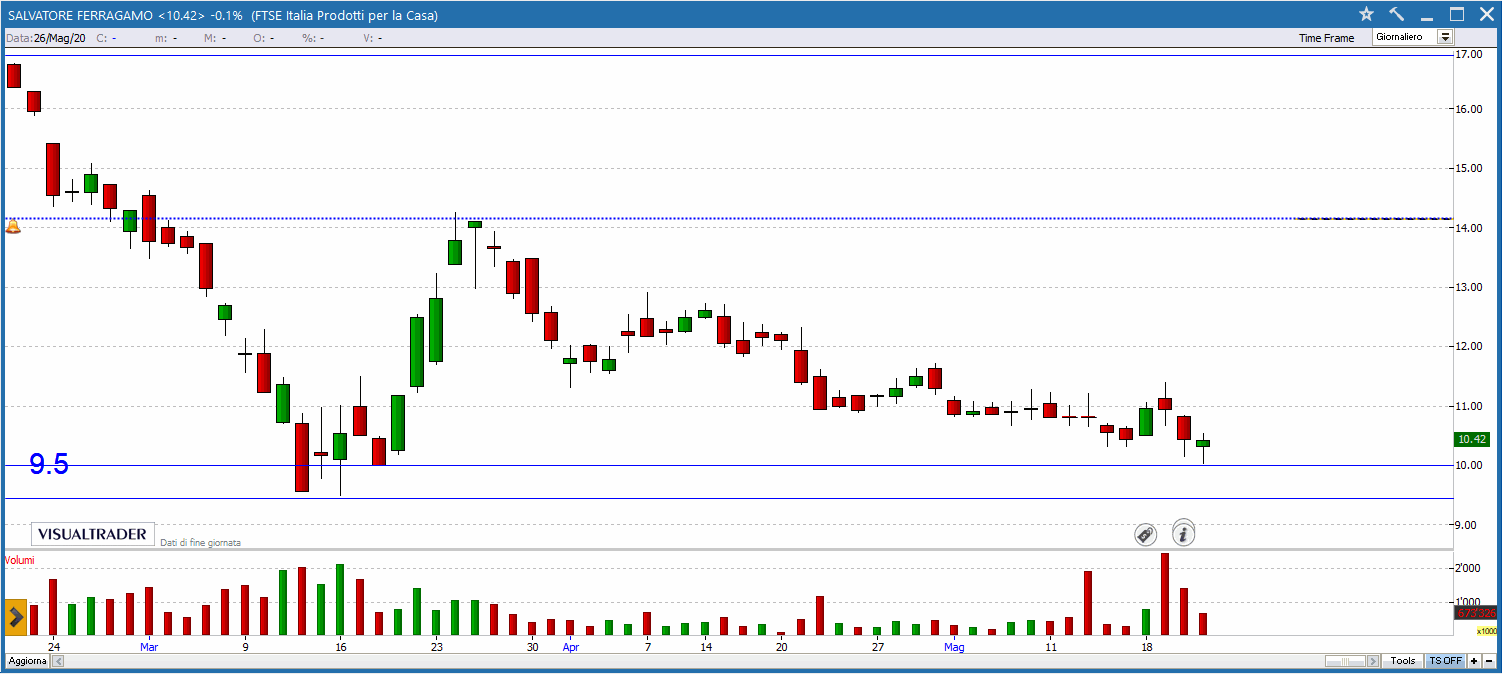
Task: Click the SALVATORE FERRAGAMO title text
Action: (x=79, y=15)
